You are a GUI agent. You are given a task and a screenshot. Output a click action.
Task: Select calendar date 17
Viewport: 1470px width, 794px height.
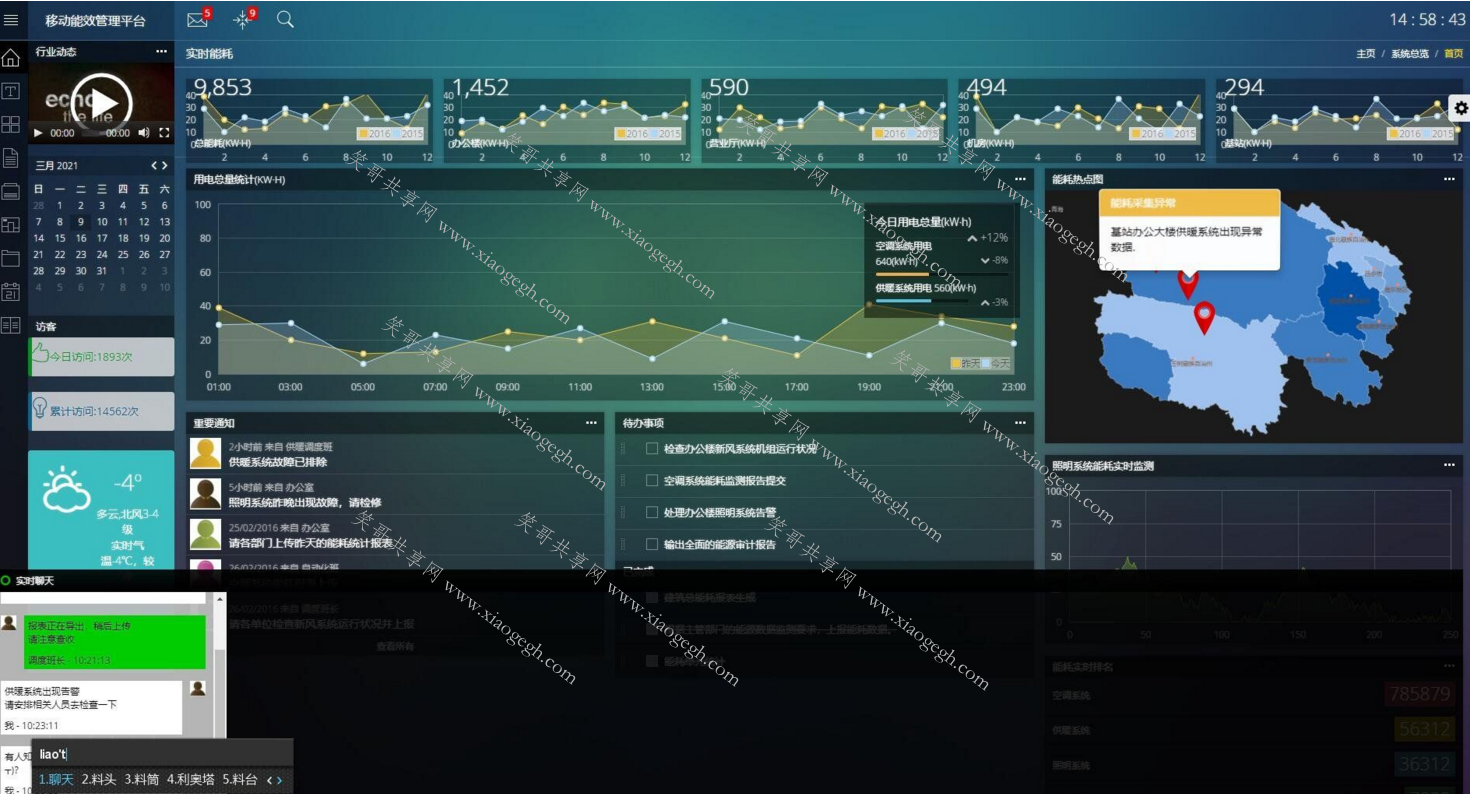pos(102,238)
